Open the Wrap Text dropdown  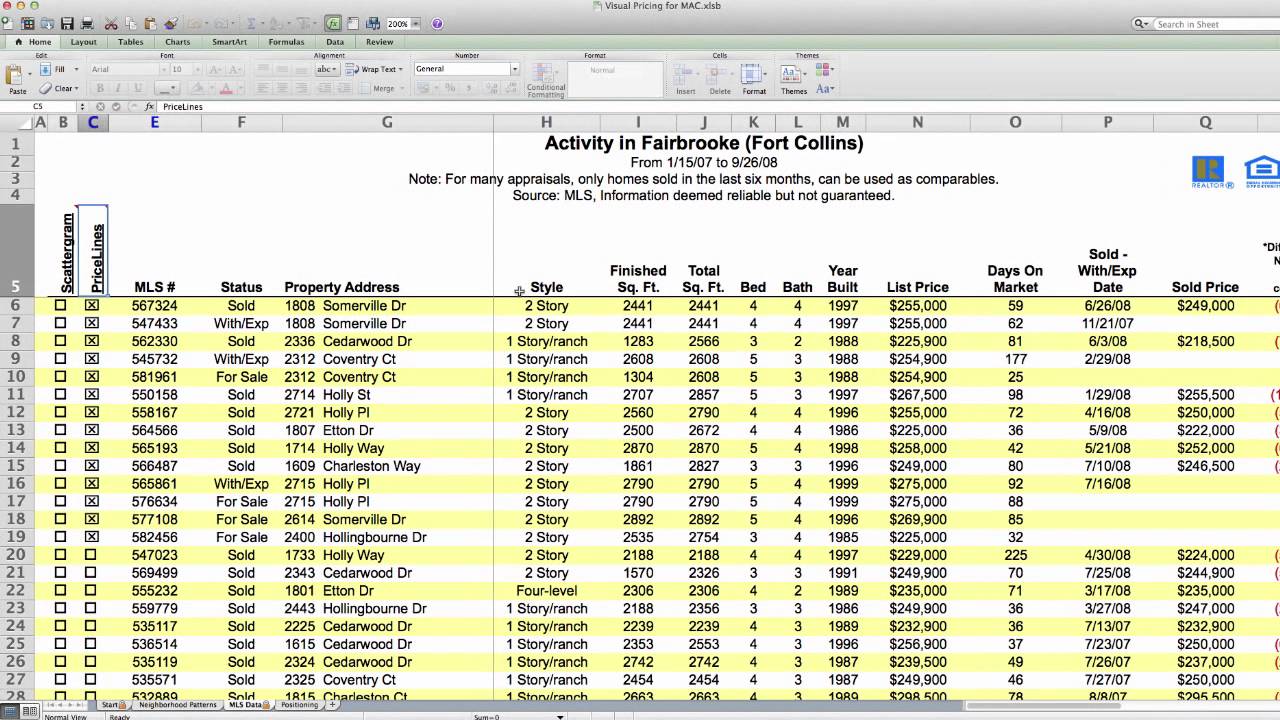click(402, 69)
